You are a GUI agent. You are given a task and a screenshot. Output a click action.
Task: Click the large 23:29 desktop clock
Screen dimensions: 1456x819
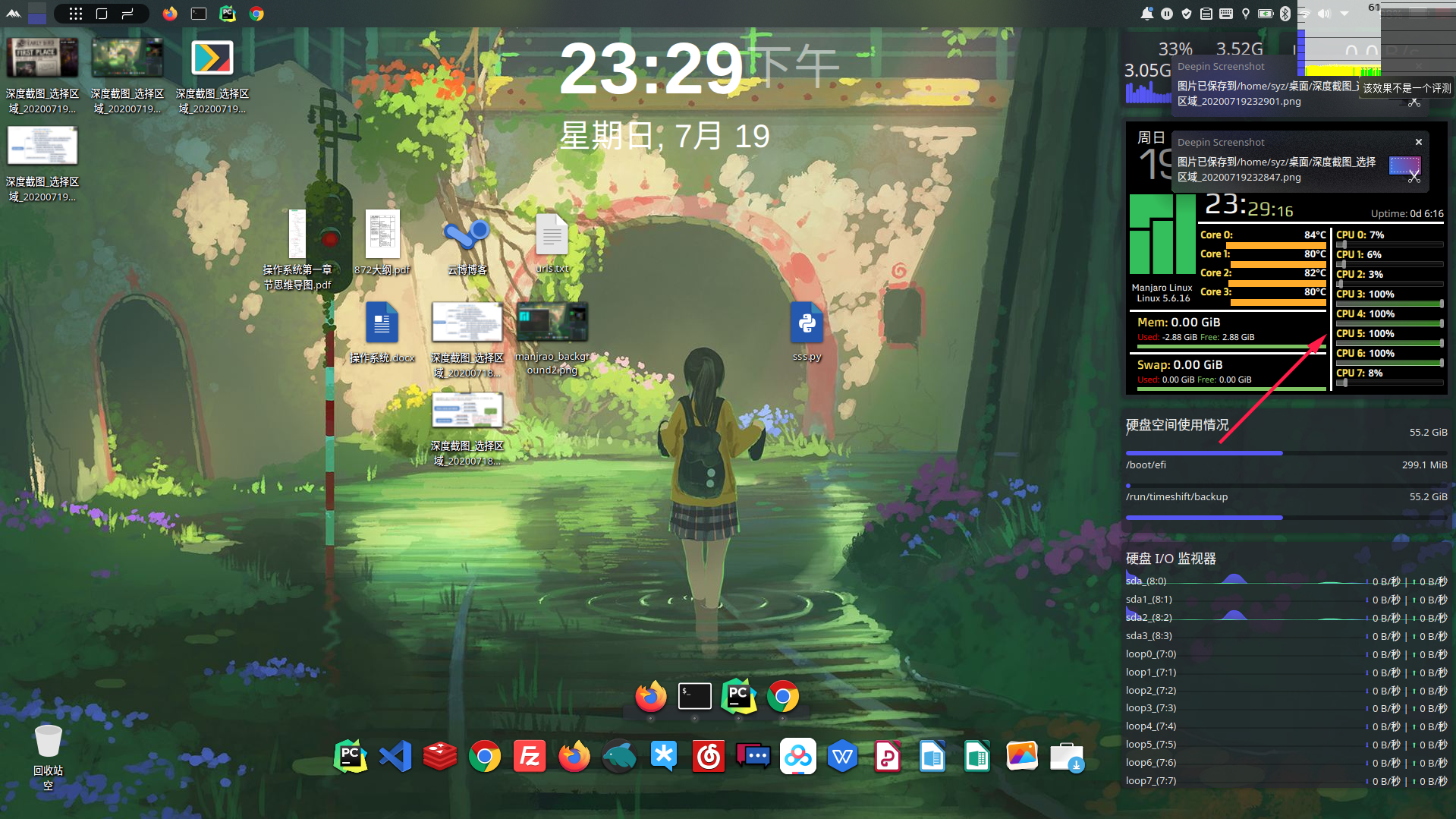pyautogui.click(x=651, y=69)
